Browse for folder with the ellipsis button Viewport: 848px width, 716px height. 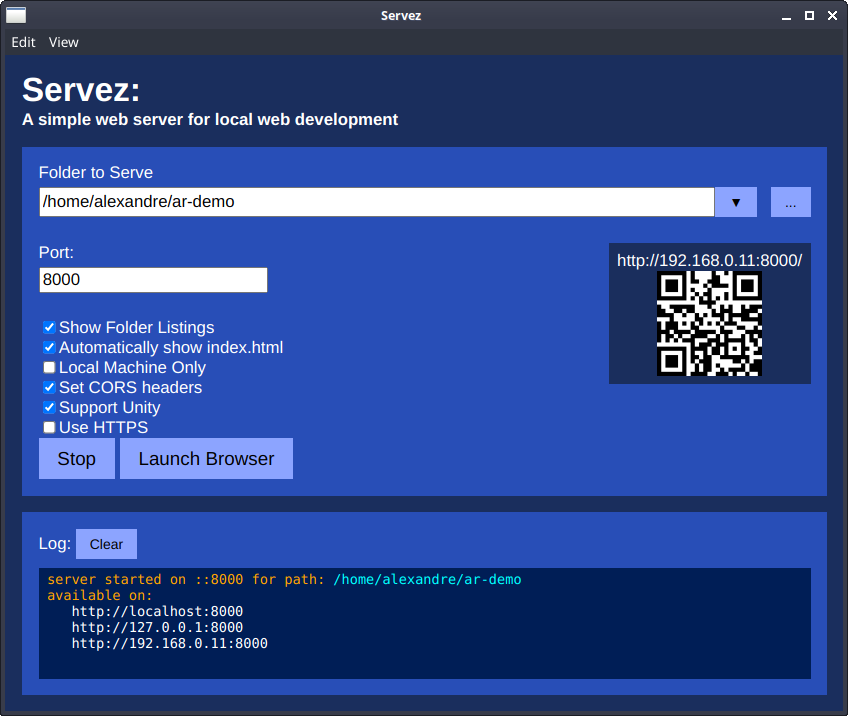[x=790, y=202]
